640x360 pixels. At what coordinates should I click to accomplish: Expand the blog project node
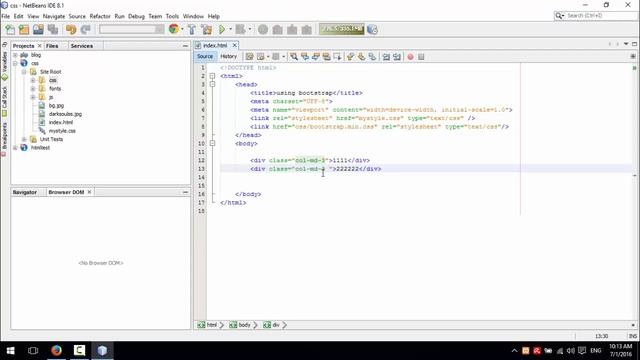click(x=16, y=55)
